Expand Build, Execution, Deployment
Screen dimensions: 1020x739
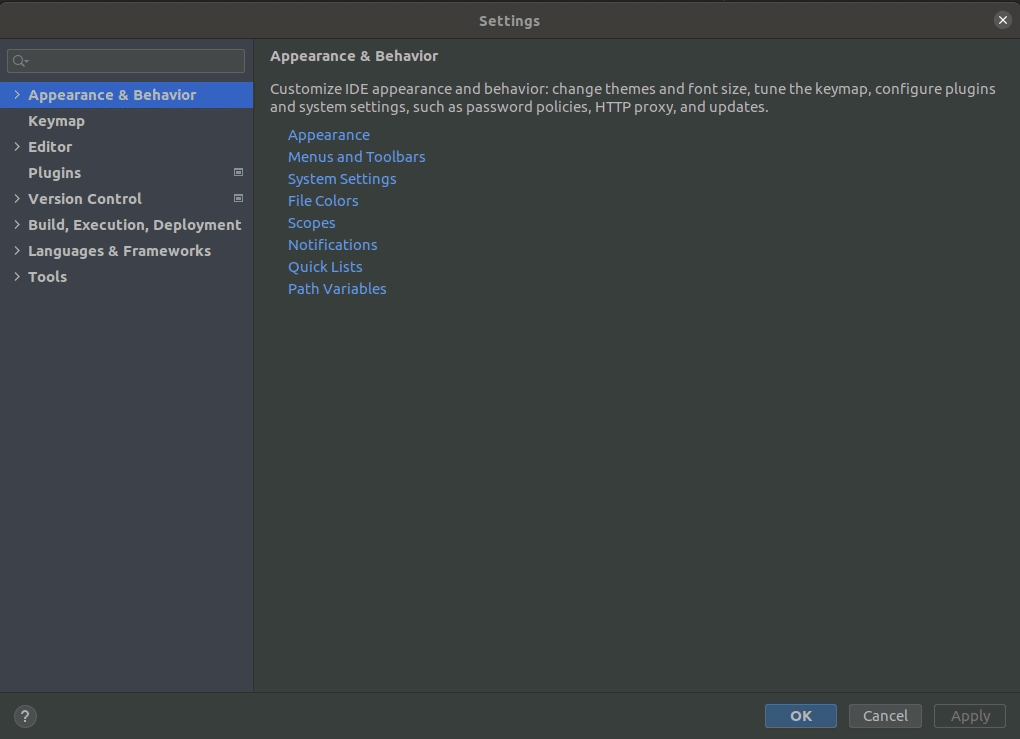[x=16, y=224]
